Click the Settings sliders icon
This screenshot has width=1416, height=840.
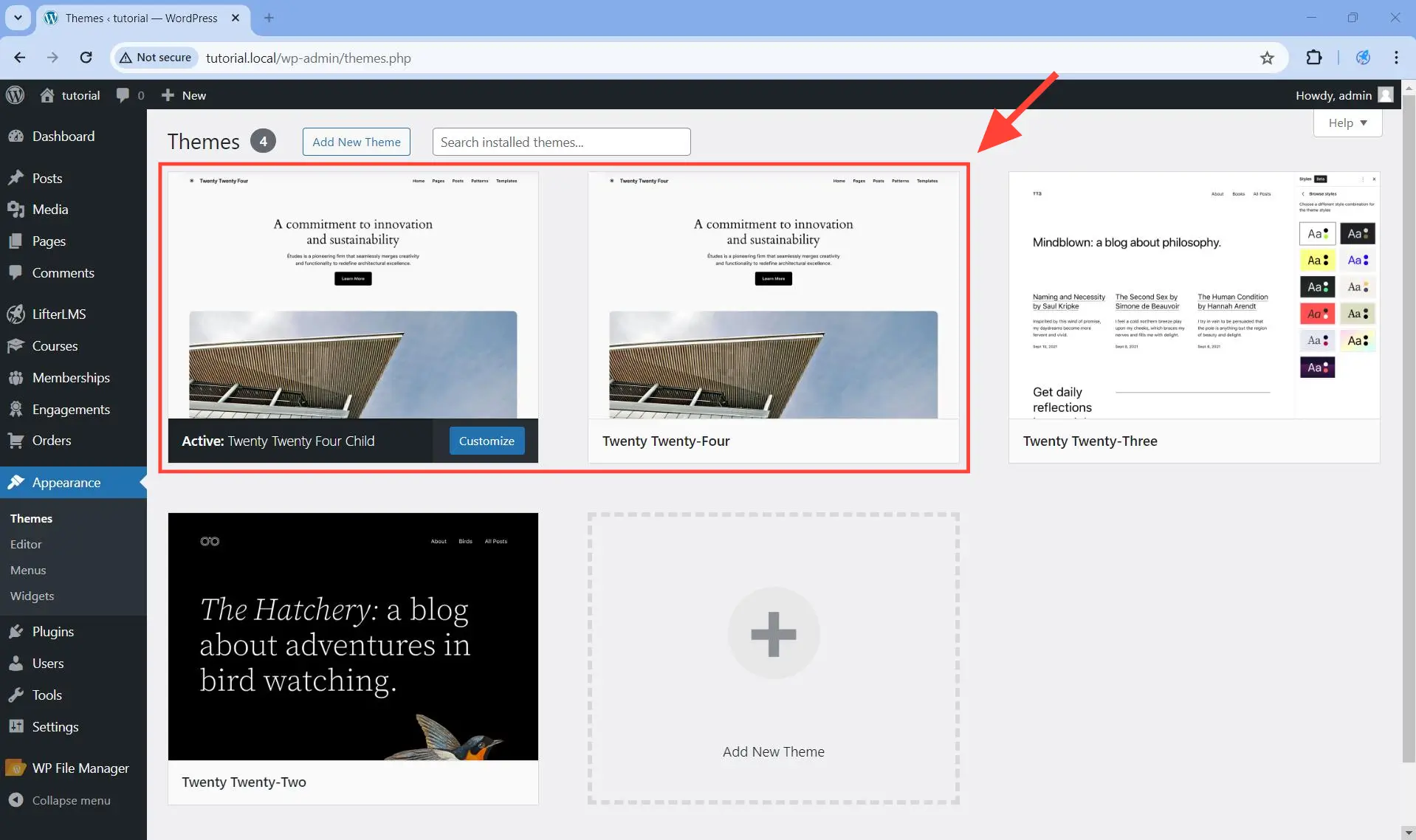(x=16, y=727)
